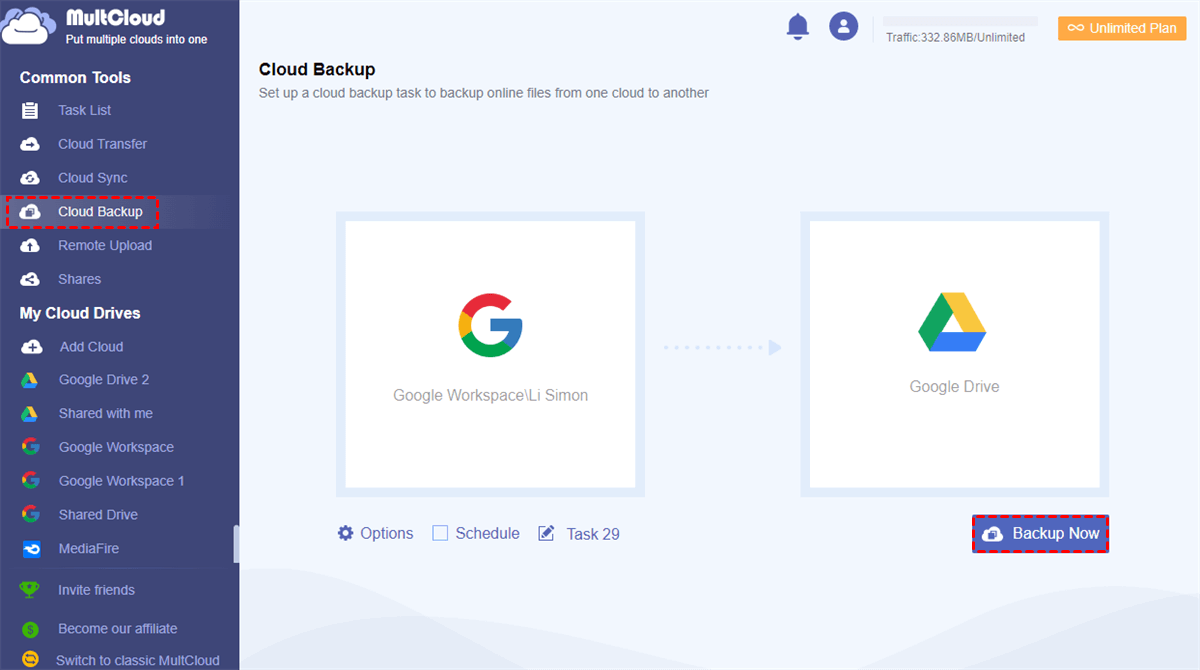Open Shared with me drive
This screenshot has width=1200, height=670.
(106, 414)
